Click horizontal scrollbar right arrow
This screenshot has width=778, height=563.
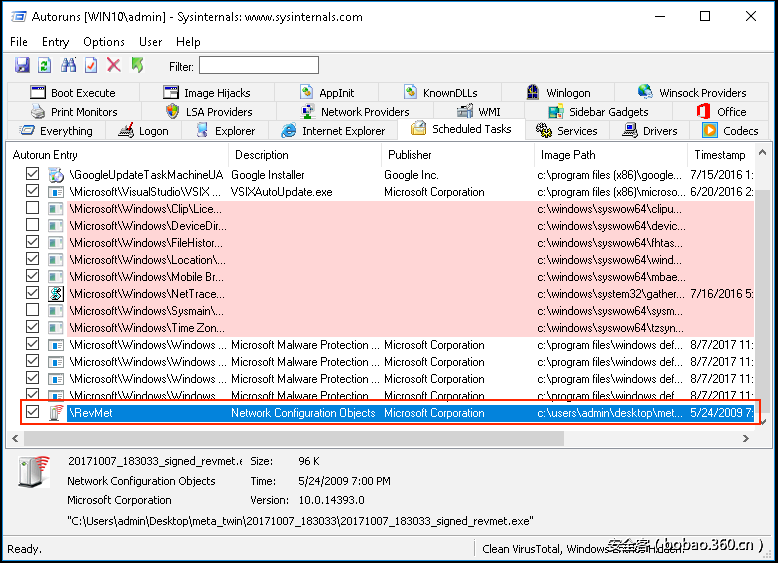click(x=746, y=438)
